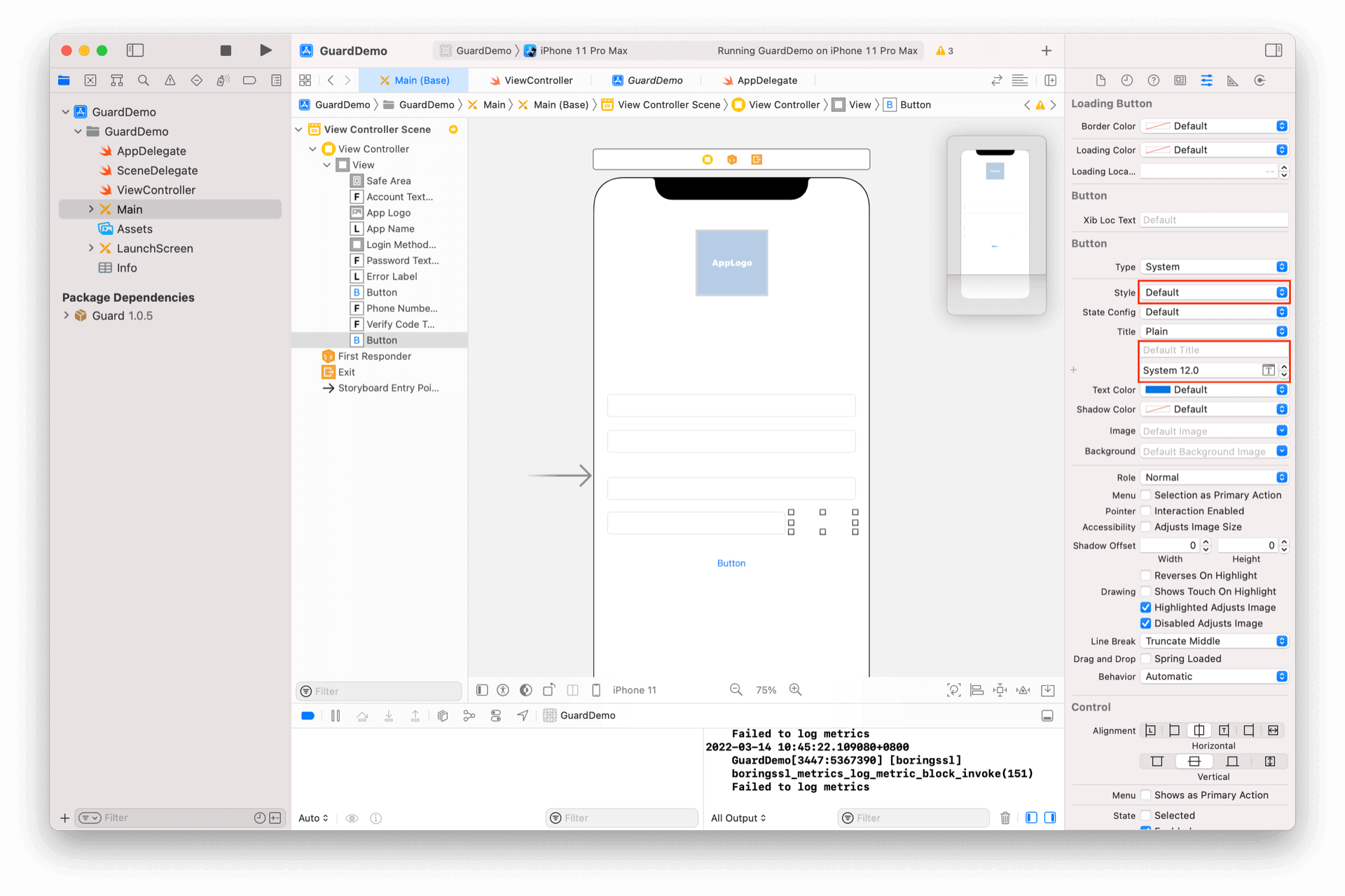Expand the Guard 1.0.5 package
The height and width of the screenshot is (896, 1345).
click(x=67, y=316)
